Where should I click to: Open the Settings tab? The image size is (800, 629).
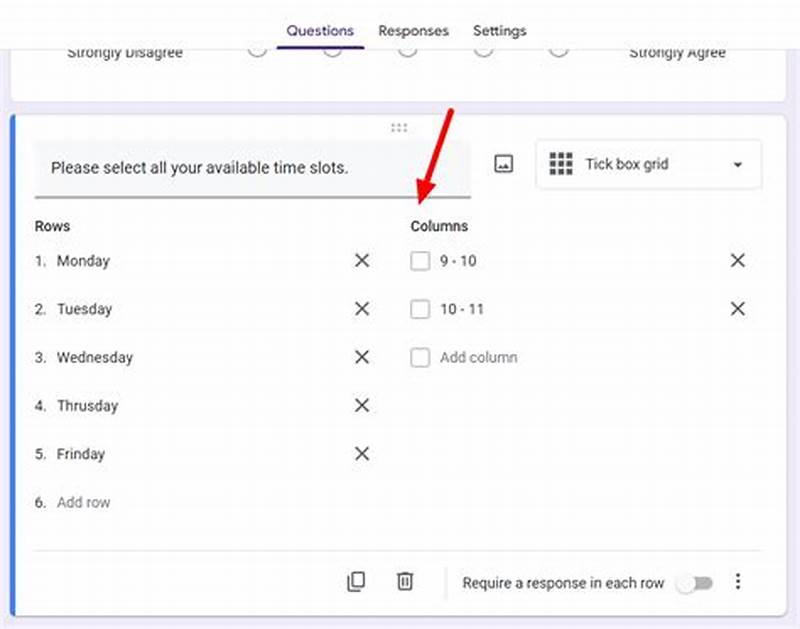coord(499,31)
